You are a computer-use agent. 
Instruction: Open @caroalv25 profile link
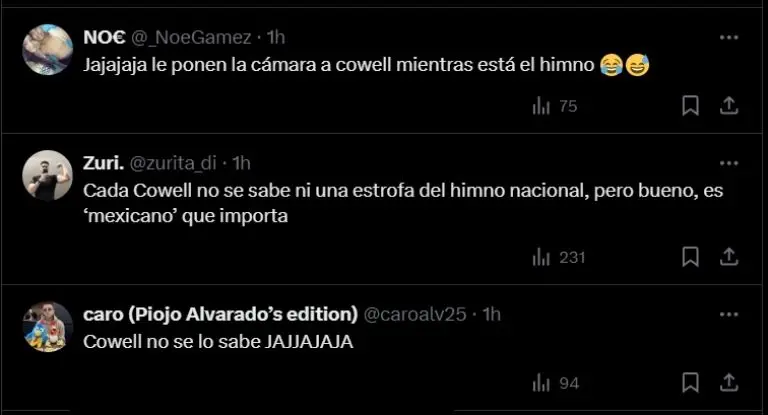tap(415, 314)
